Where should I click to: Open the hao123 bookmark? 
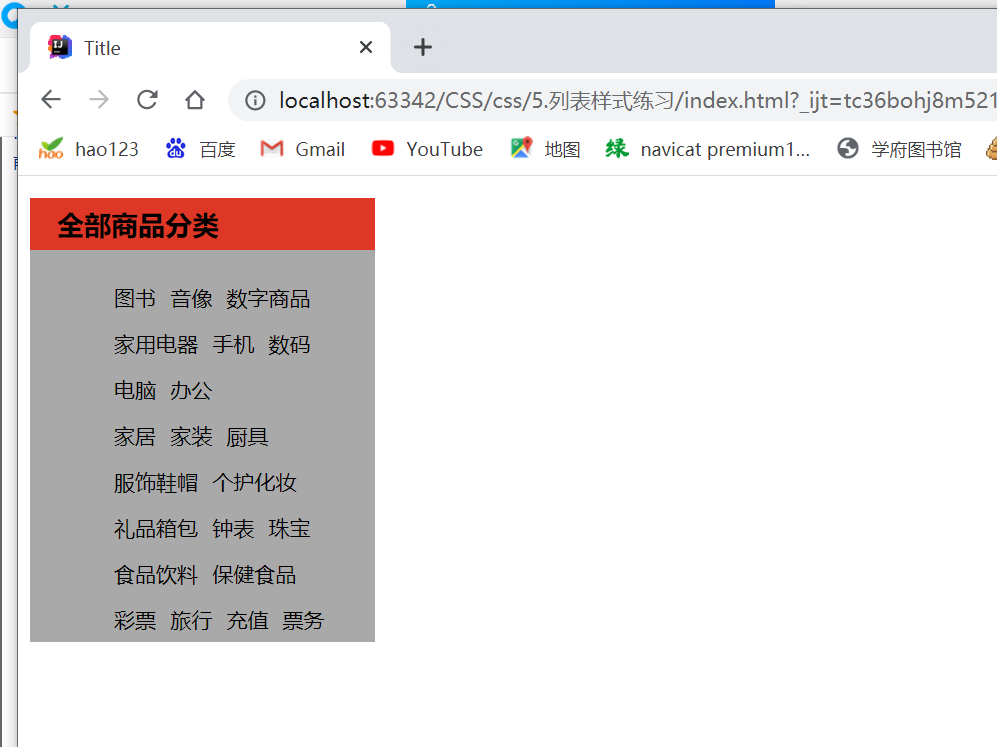coord(88,149)
